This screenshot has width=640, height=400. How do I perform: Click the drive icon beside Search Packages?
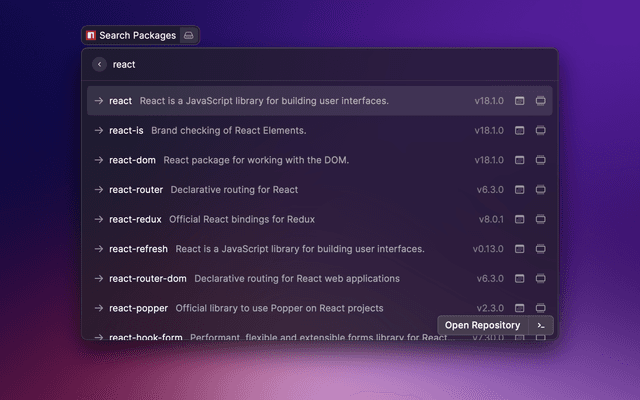coord(188,36)
